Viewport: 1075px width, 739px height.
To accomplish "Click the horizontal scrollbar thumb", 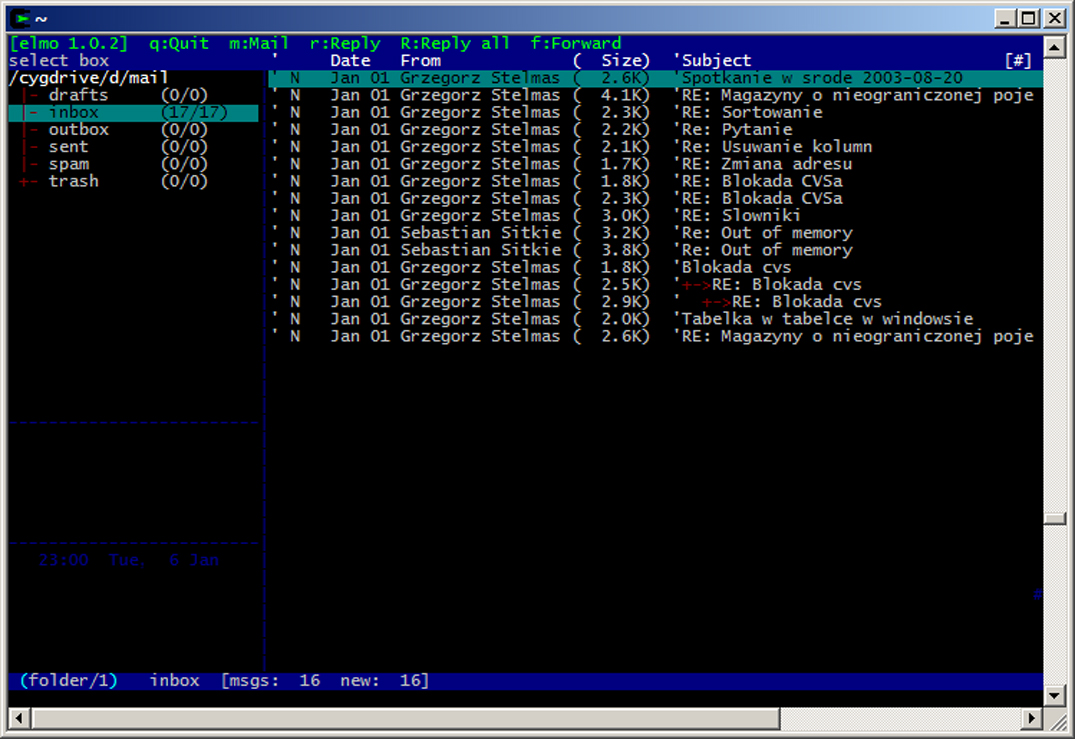I will pos(406,718).
